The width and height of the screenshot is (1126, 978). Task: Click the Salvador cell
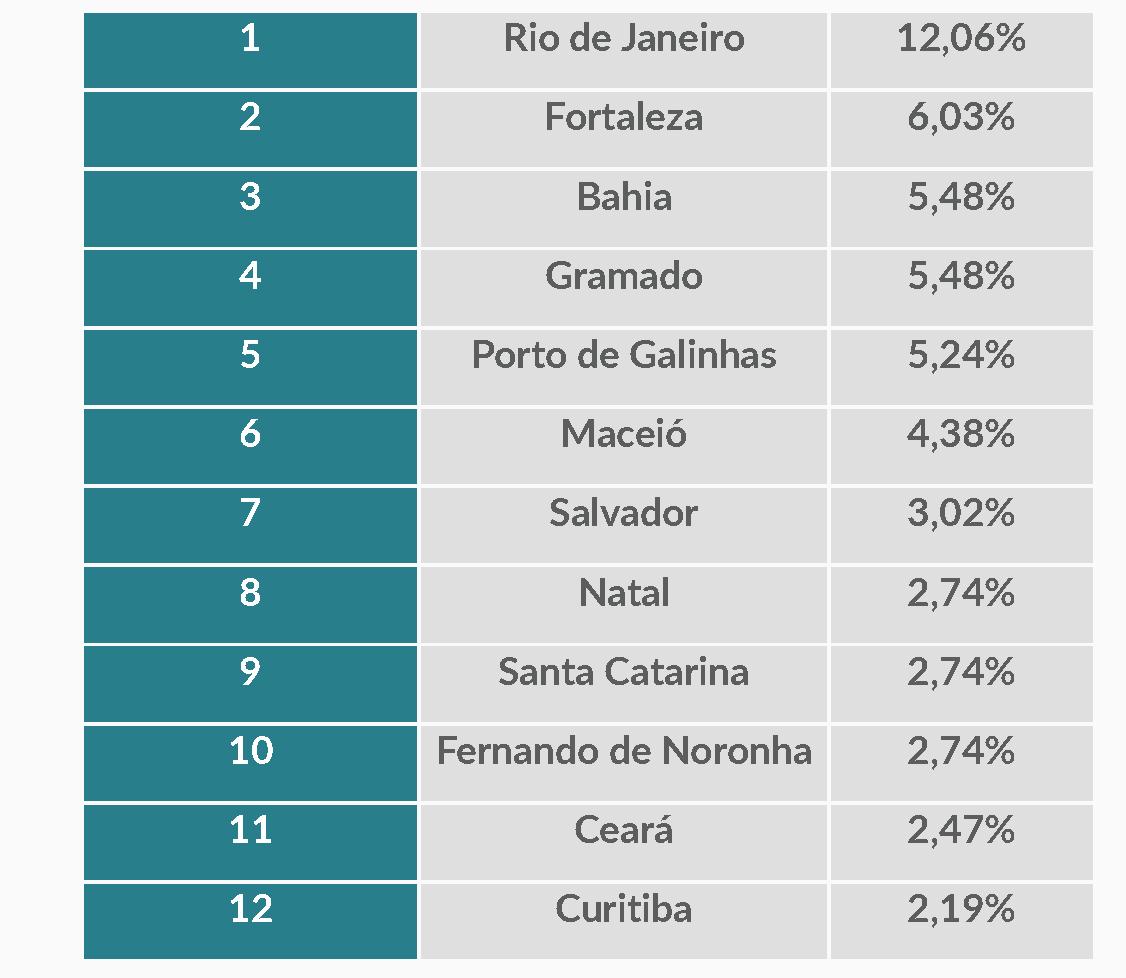tap(623, 525)
